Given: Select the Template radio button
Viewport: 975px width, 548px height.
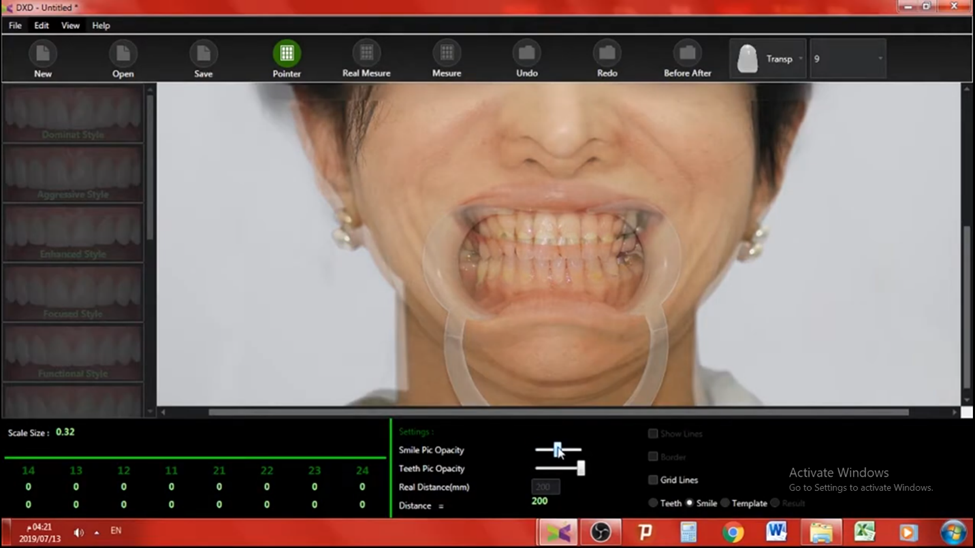Looking at the screenshot, I should (x=725, y=503).
